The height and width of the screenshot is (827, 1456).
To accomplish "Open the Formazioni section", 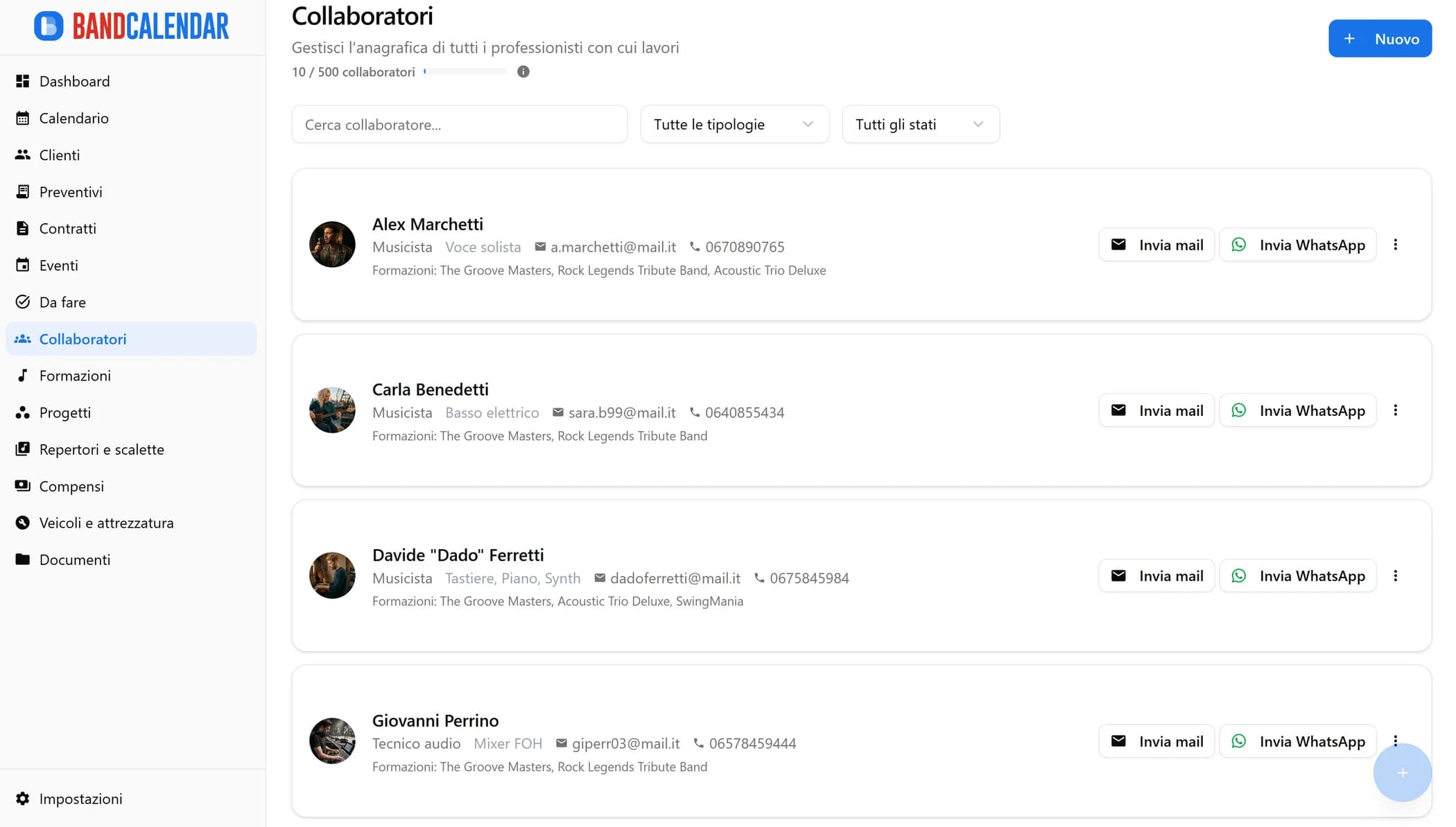I will tap(75, 375).
